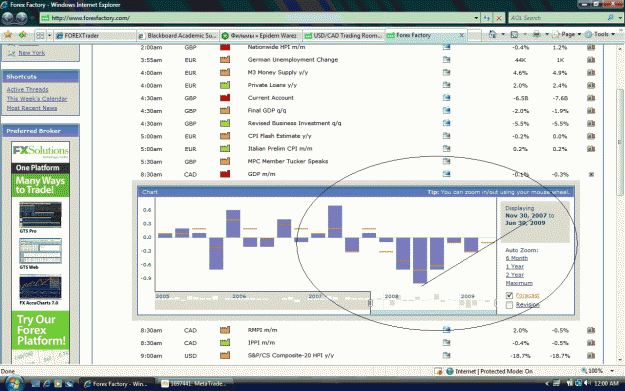
Task: Switch to Blackboard Academic Suite tab
Action: click(x=178, y=35)
